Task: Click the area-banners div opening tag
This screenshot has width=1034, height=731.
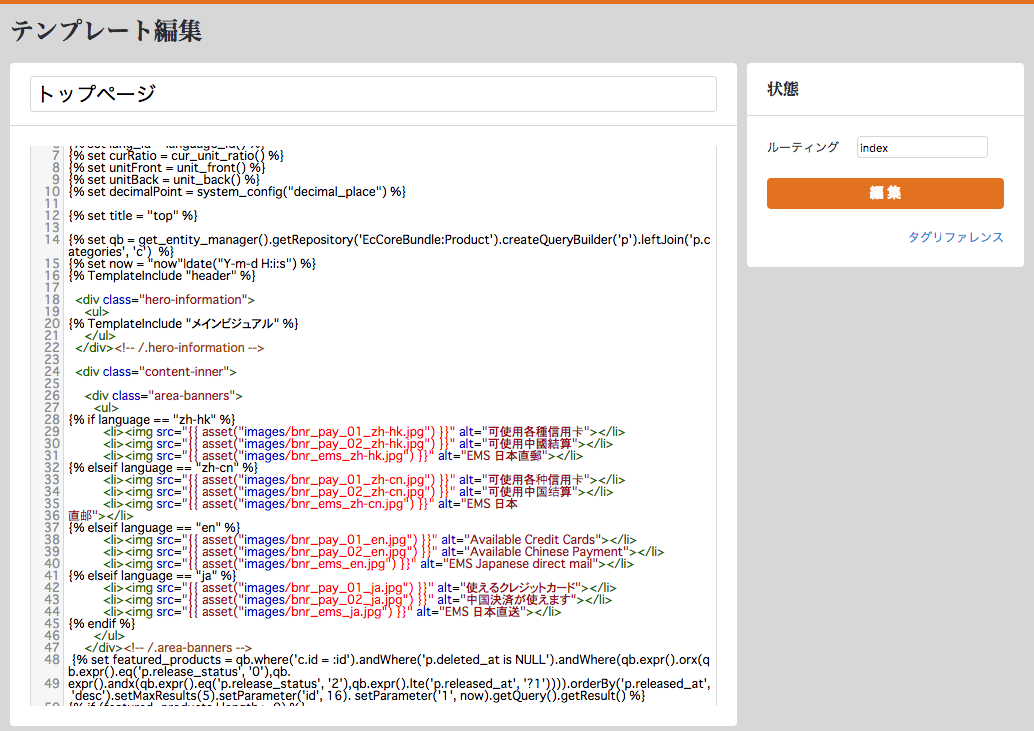Action: click(163, 396)
